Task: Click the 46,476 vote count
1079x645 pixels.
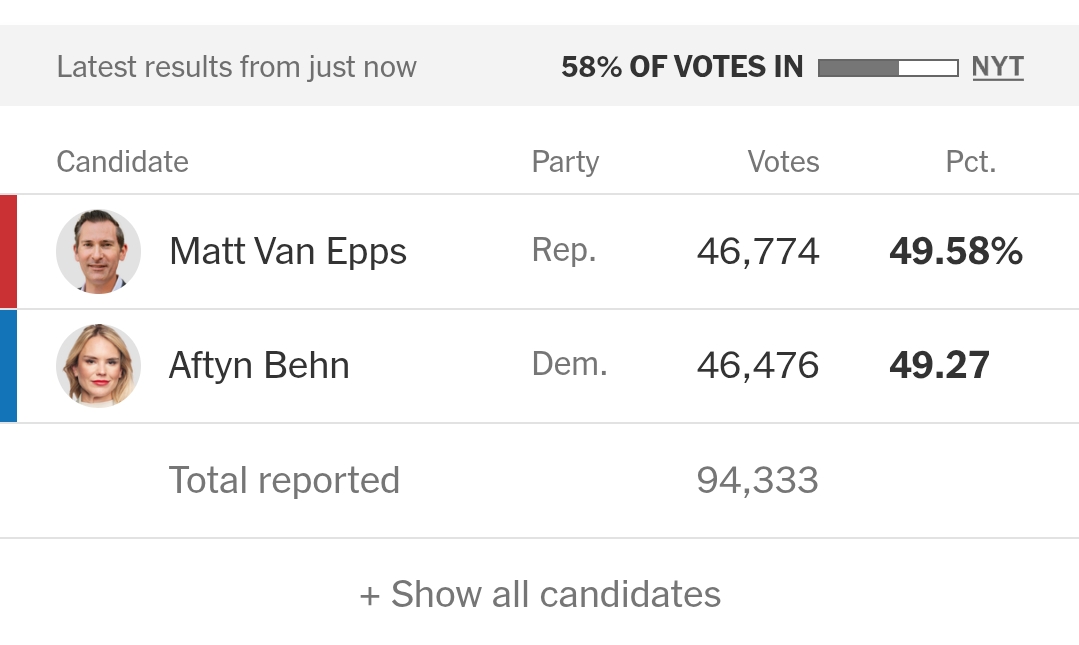Action: [758, 366]
